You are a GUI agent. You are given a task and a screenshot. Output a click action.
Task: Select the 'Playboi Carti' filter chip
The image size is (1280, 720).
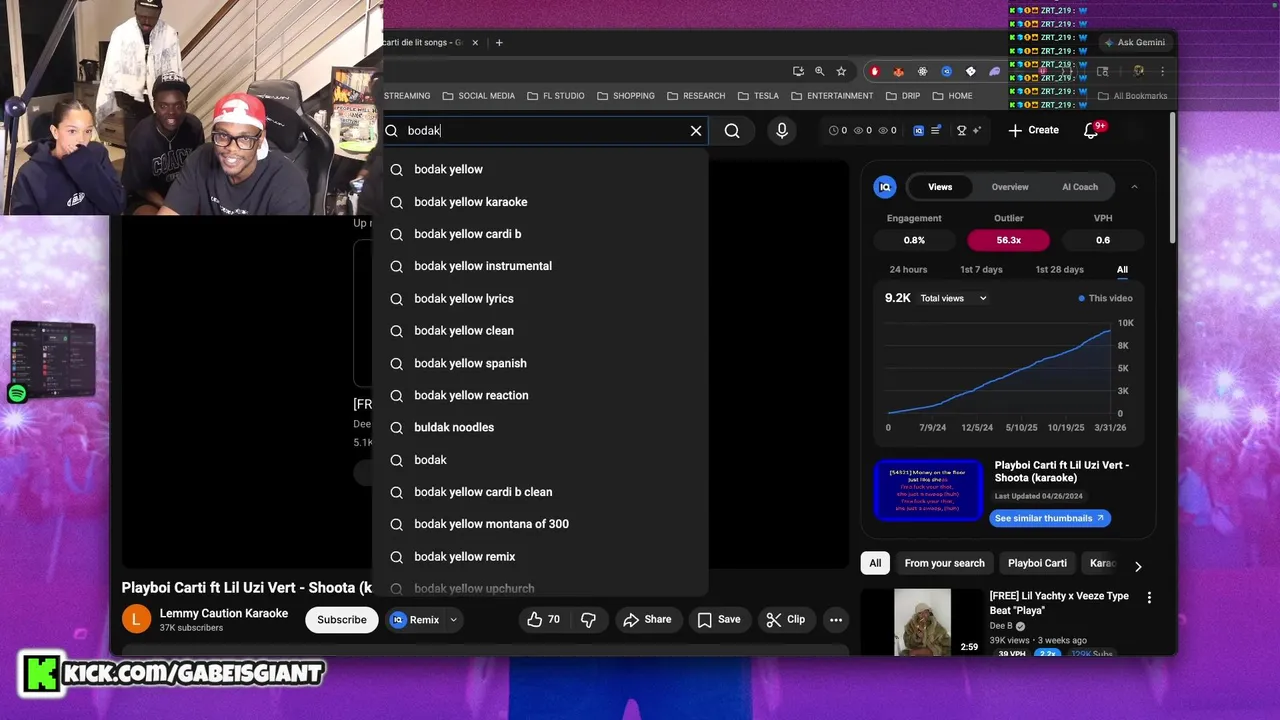click(1037, 563)
